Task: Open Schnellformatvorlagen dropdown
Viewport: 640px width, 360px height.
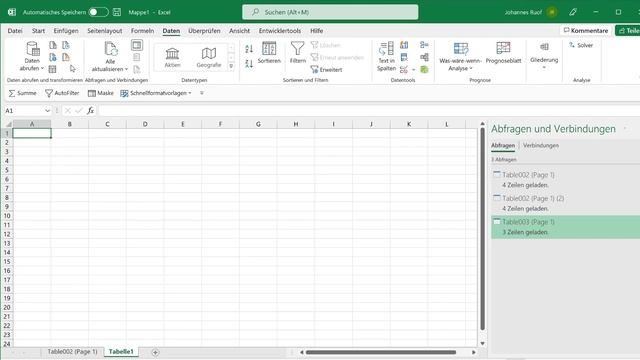Action: click(x=156, y=93)
